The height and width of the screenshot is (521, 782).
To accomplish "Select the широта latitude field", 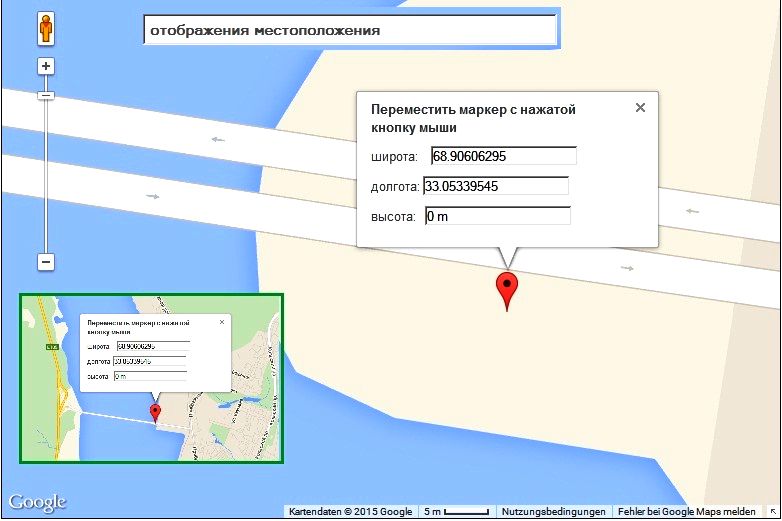I will (503, 156).
